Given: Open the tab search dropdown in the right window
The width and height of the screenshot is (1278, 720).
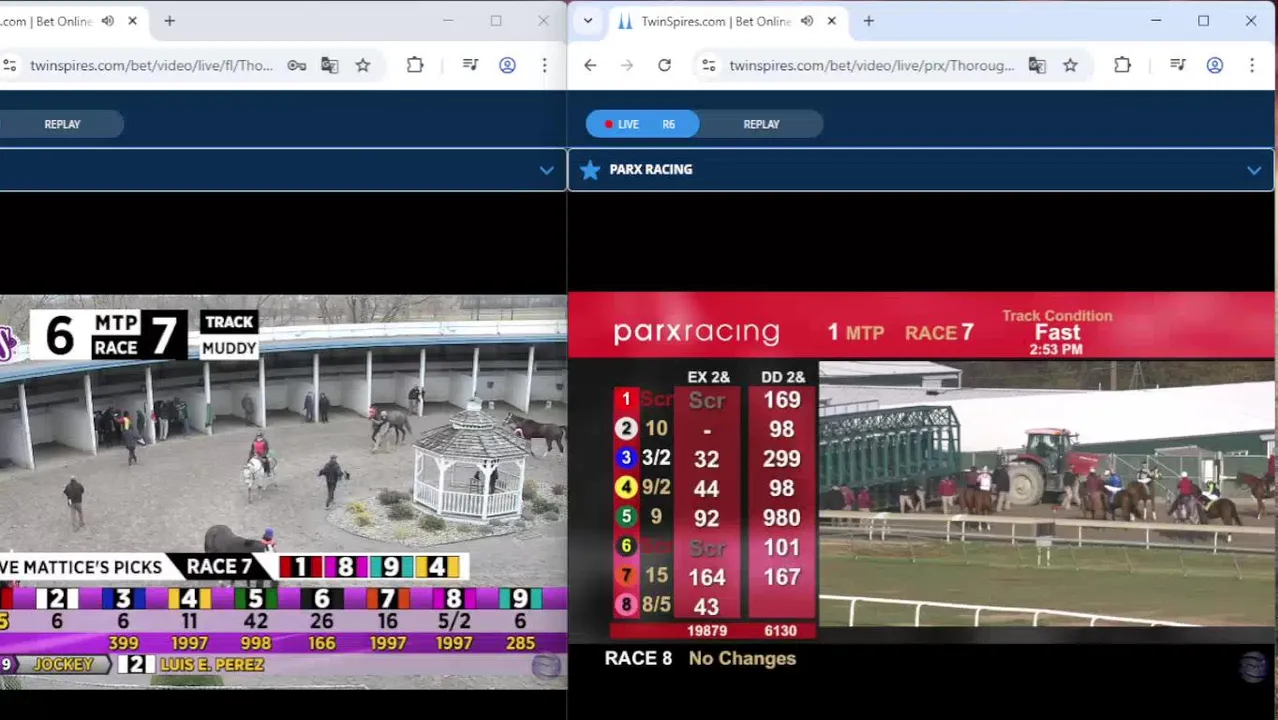Looking at the screenshot, I should [x=588, y=21].
